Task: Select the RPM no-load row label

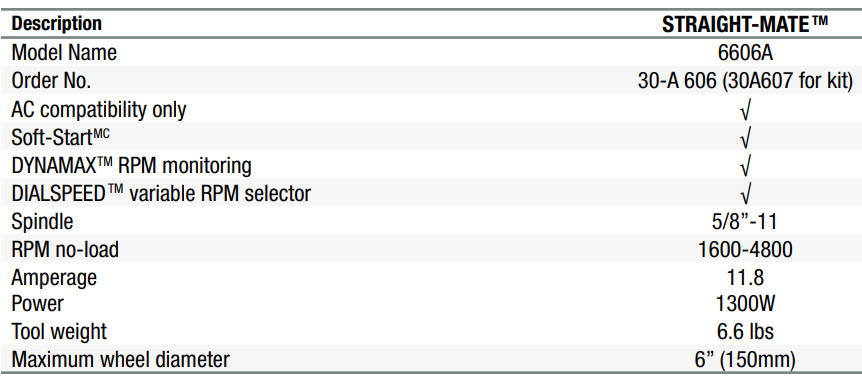Action: 65,249
